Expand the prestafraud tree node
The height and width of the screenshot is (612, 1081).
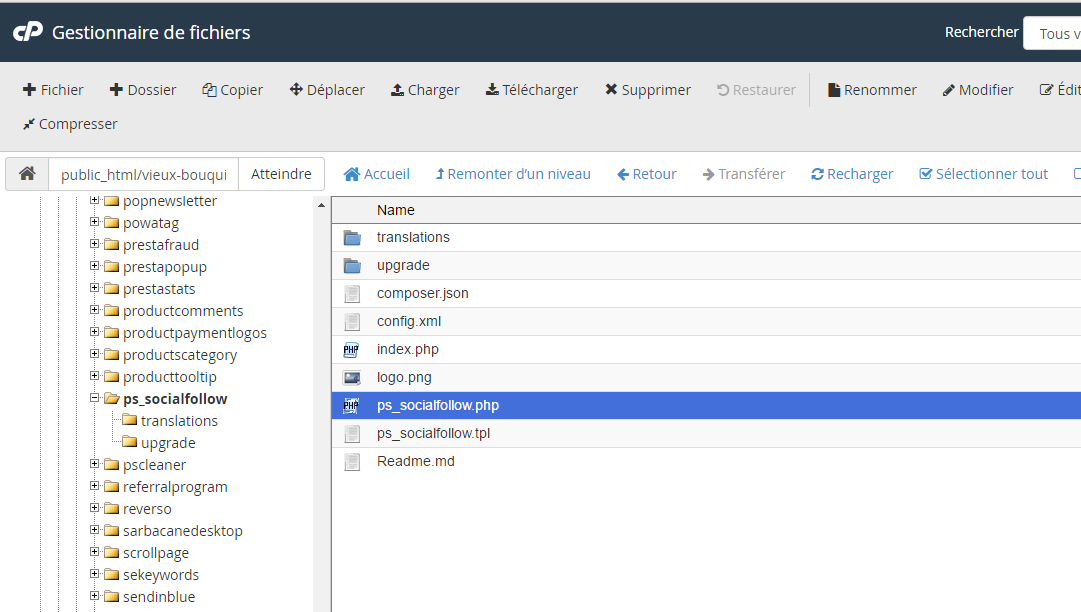pyautogui.click(x=95, y=245)
